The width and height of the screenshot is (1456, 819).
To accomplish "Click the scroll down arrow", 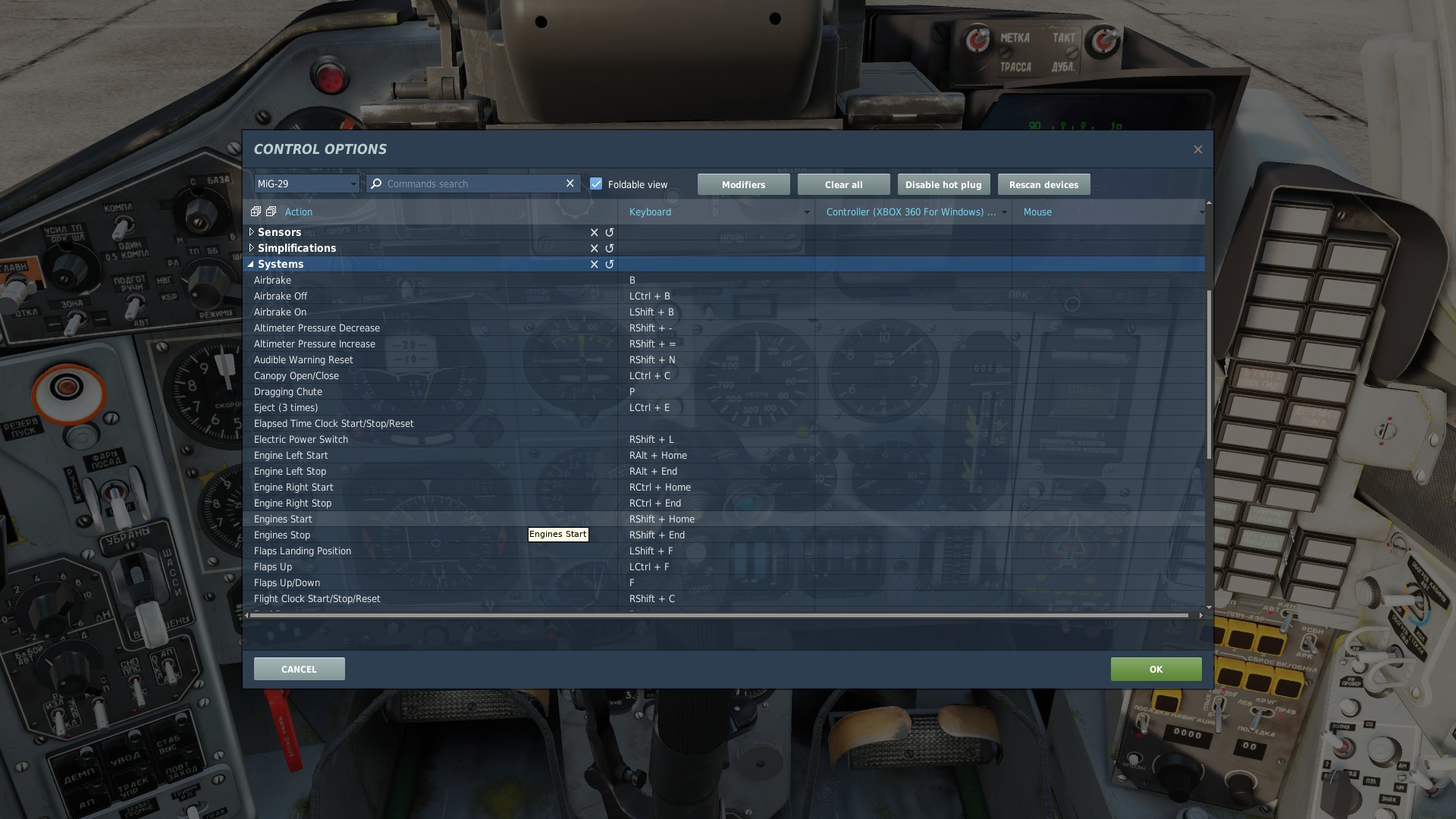I will coord(1209,607).
